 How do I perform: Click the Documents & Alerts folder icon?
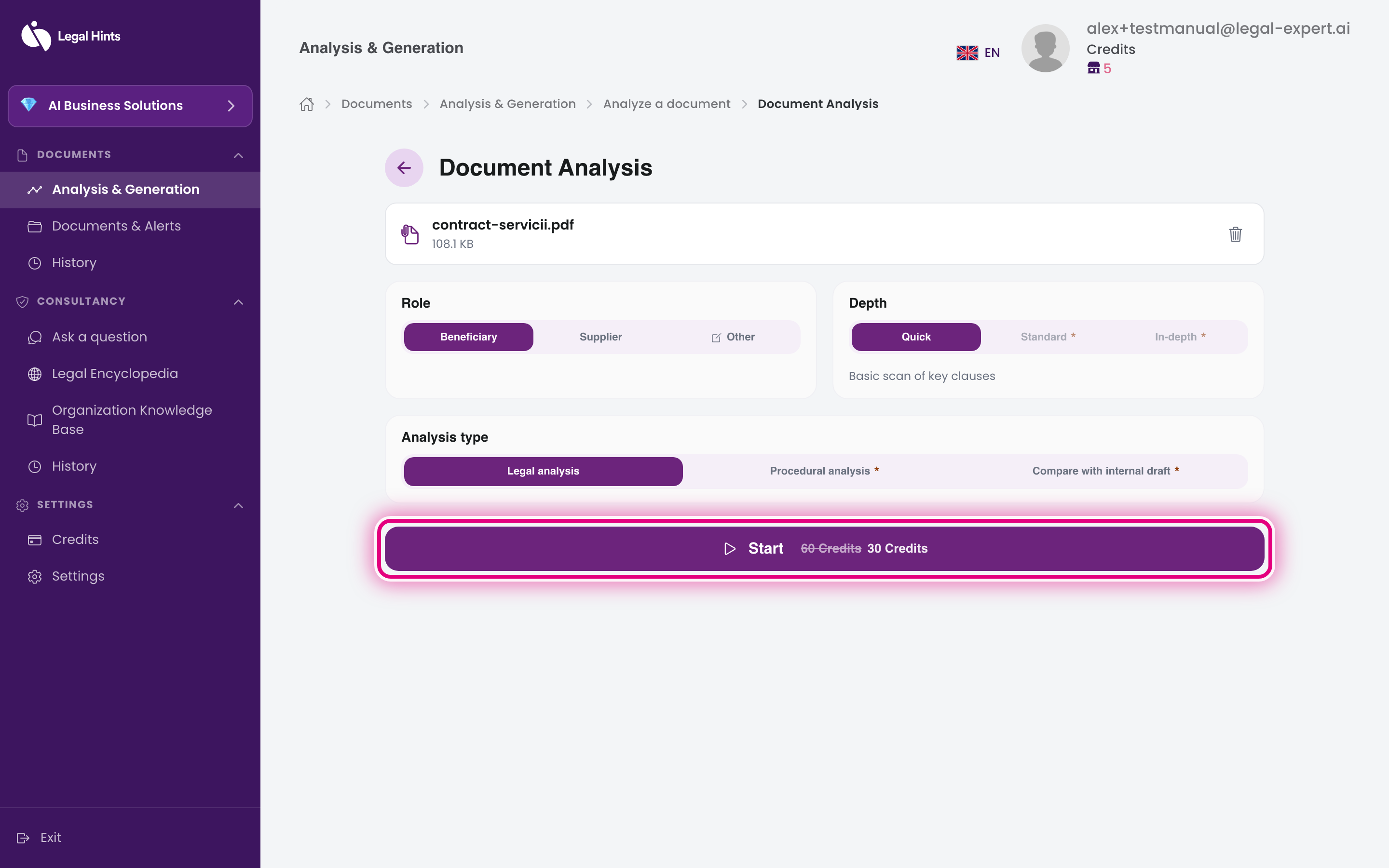click(x=35, y=226)
